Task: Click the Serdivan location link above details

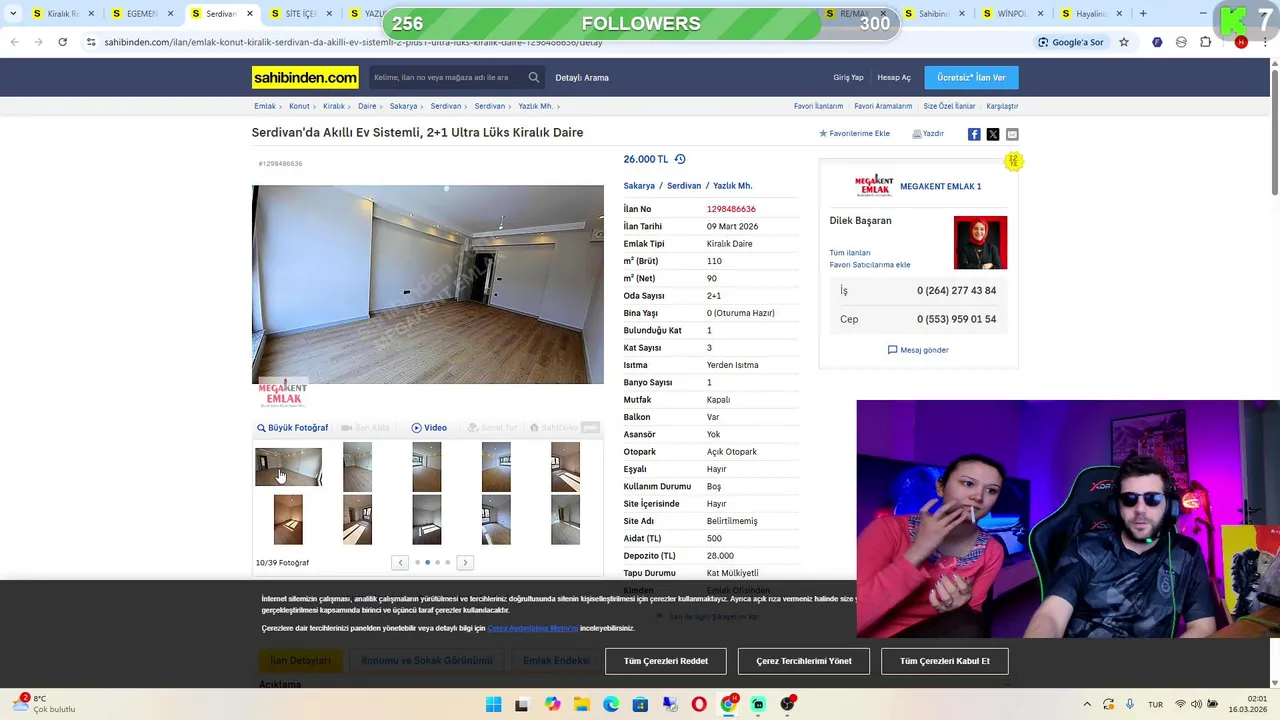Action: point(684,186)
